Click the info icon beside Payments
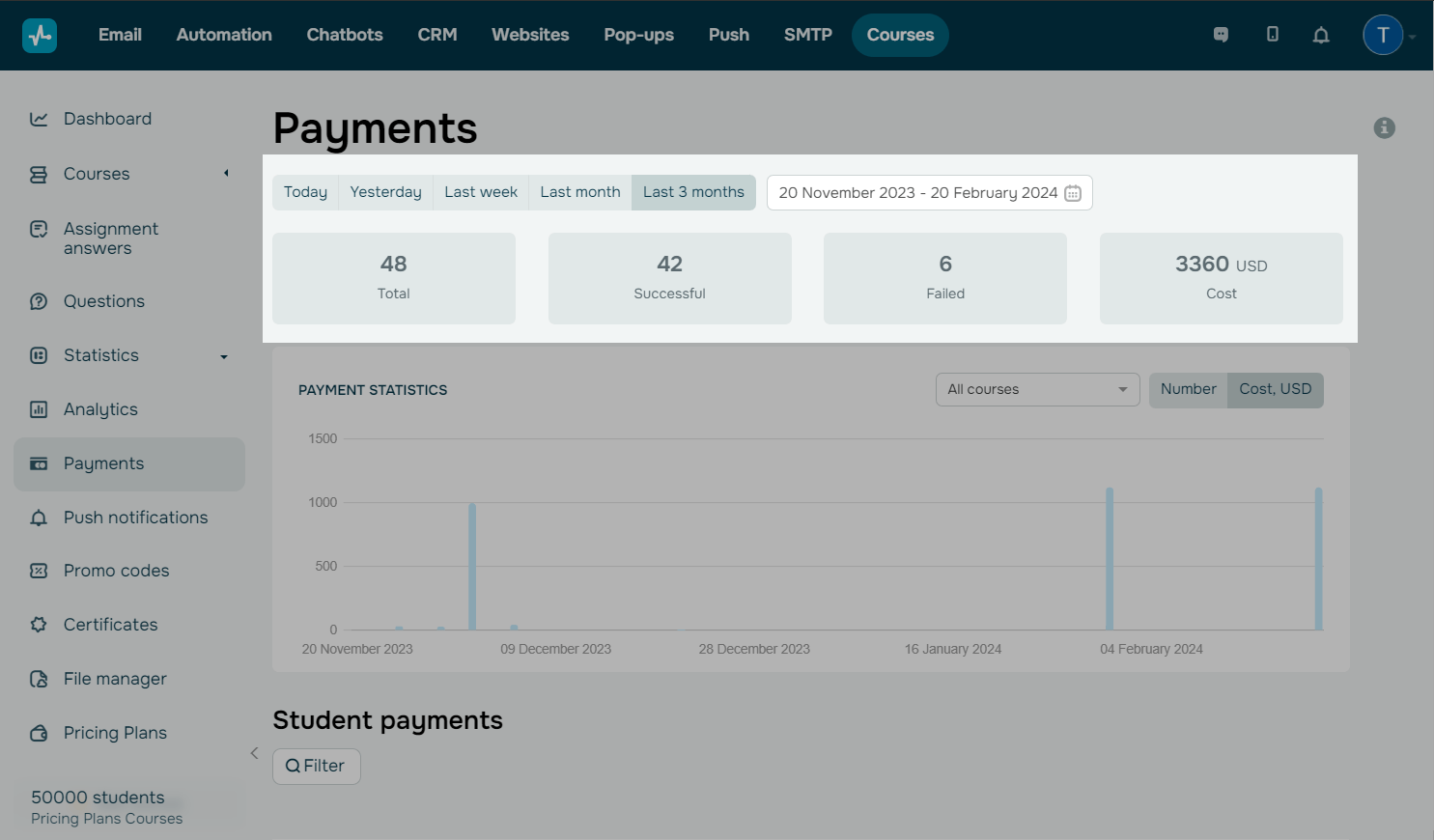1434x840 pixels. pos(1384,127)
